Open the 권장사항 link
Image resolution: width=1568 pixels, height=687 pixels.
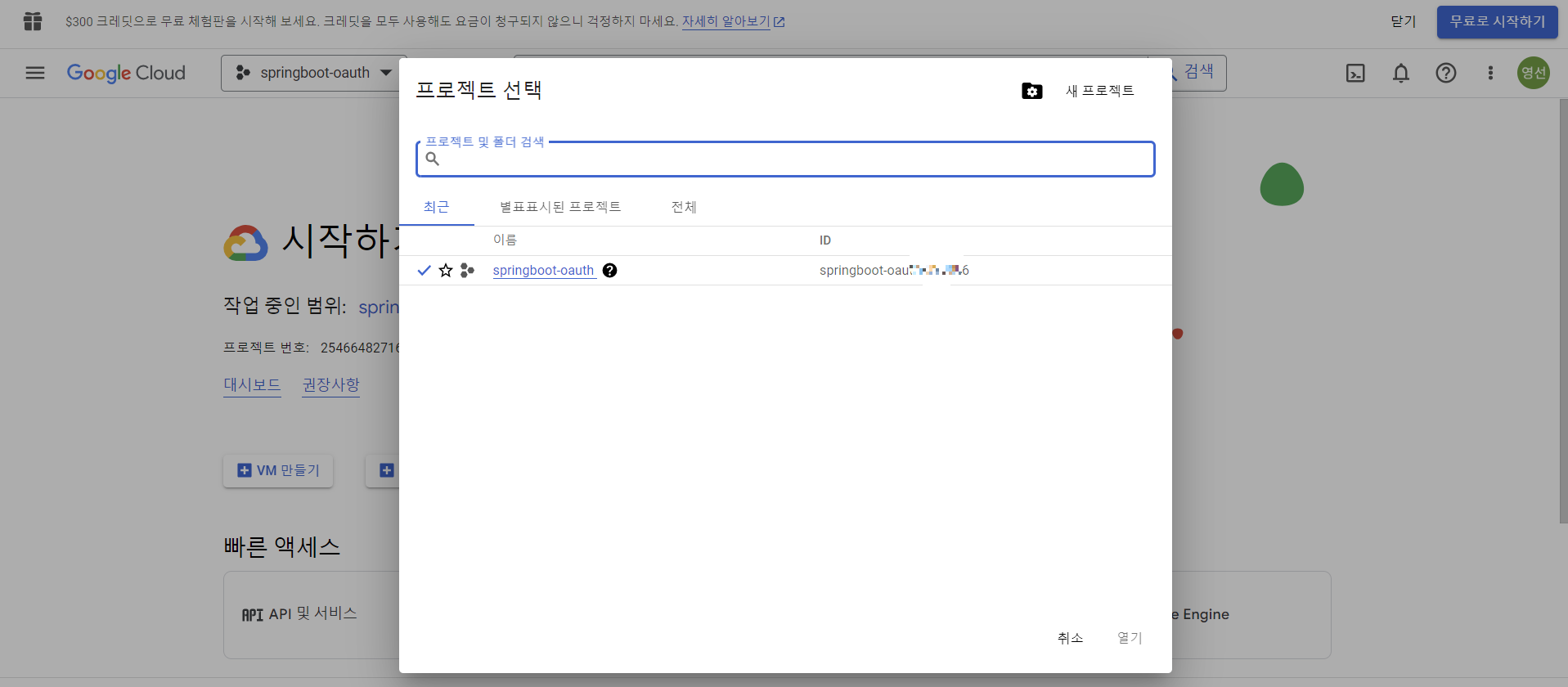point(330,384)
